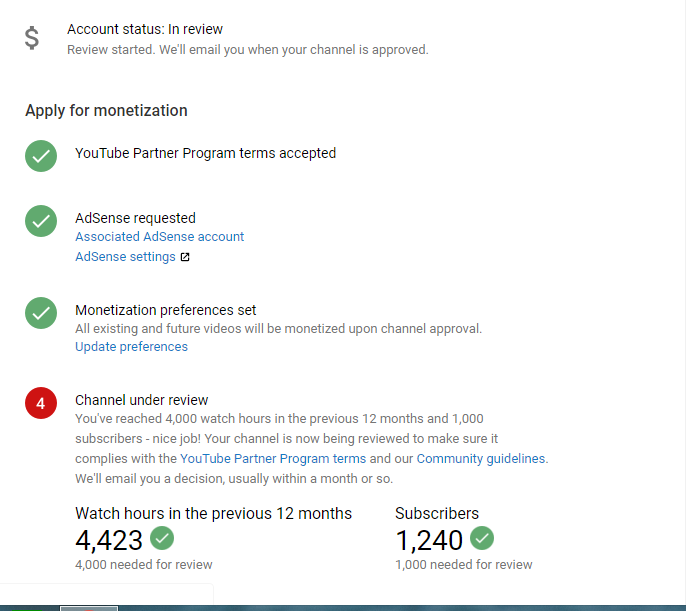Click the '1,000 needed for review' text

[x=463, y=565]
